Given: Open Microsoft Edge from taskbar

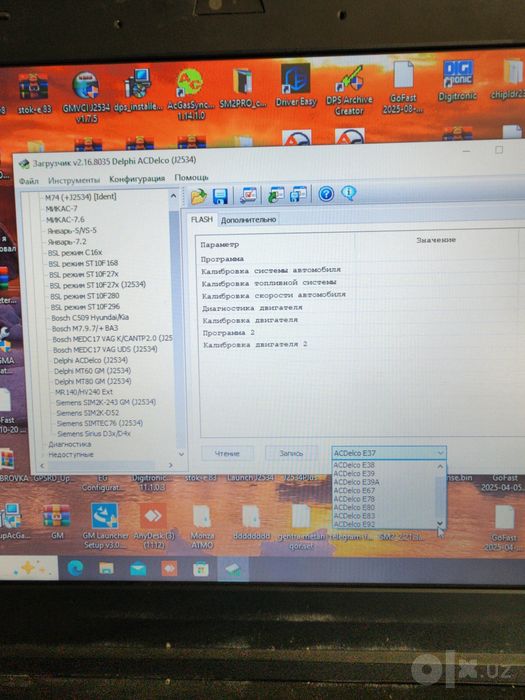Looking at the screenshot, I should click(75, 568).
